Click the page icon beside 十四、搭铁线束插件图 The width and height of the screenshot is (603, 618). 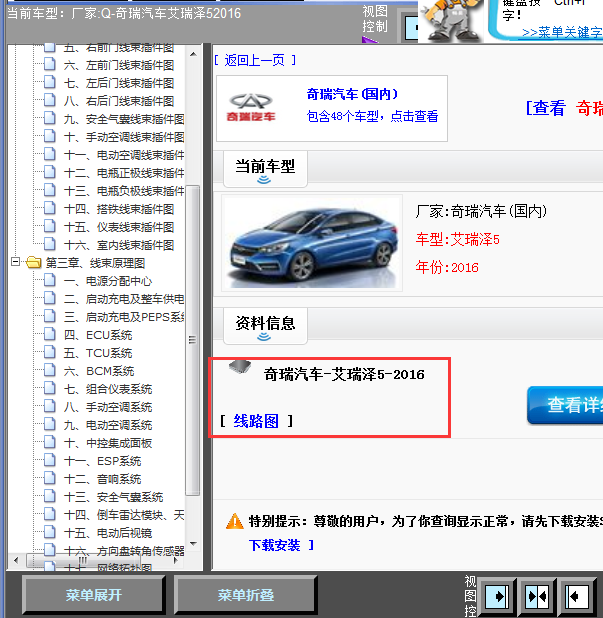coord(50,208)
